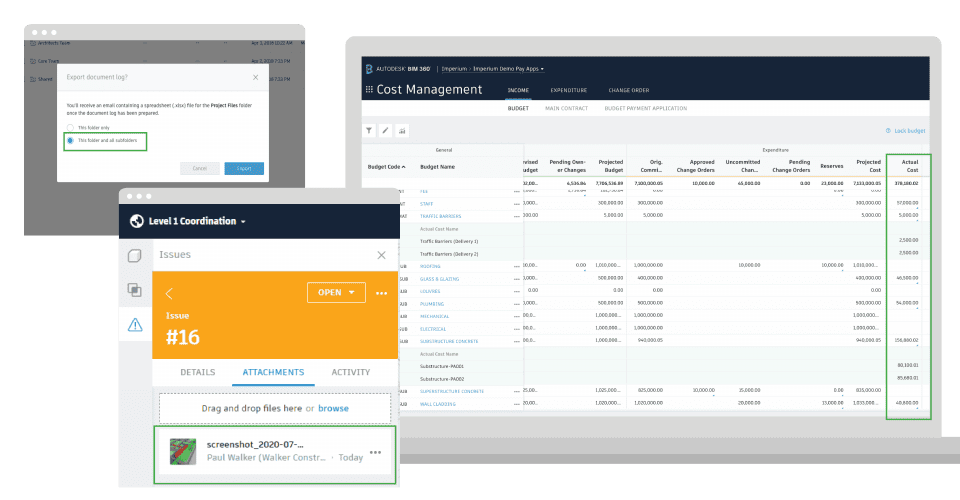The image size is (960, 500).
Task: Click the Budget Name column header
Action: tap(437, 166)
